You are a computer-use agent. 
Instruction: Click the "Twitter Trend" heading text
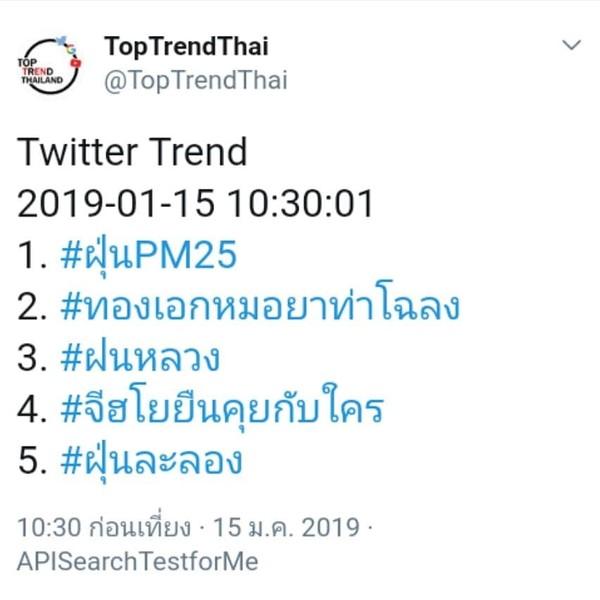coord(132,153)
